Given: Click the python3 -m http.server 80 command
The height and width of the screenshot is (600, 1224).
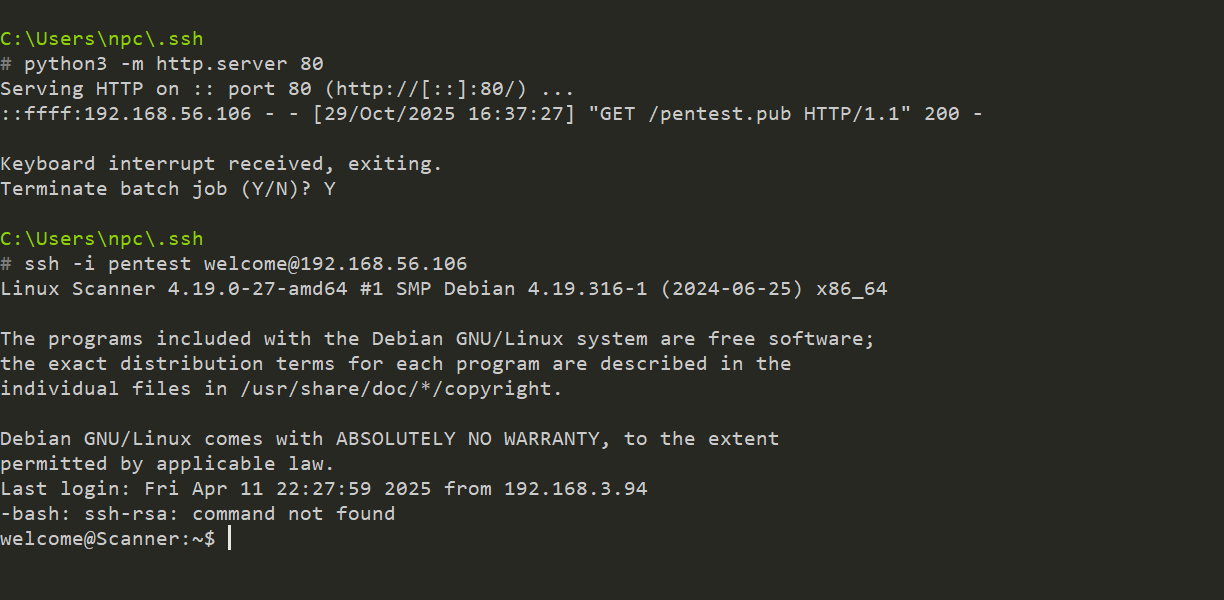Looking at the screenshot, I should (x=173, y=64).
